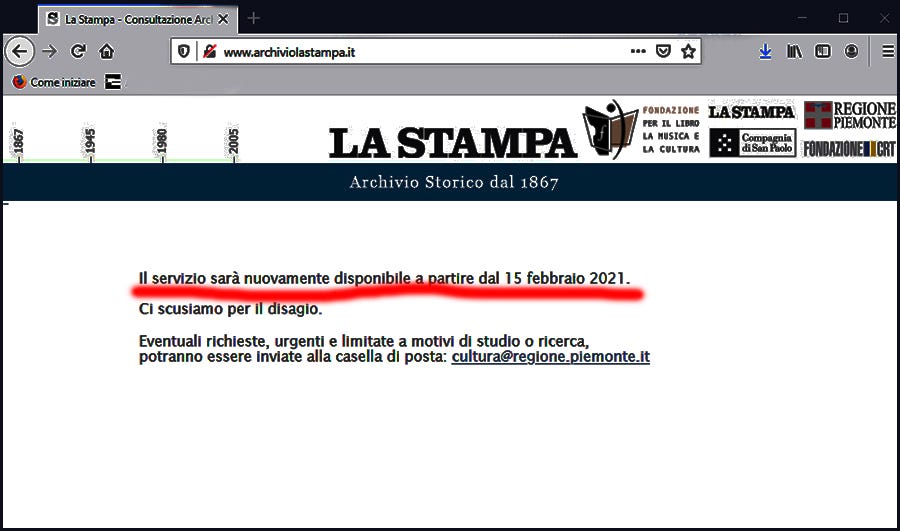
Task: Click the 'Eventuali richieste, urgenti e limitate' line
Action: (364, 342)
